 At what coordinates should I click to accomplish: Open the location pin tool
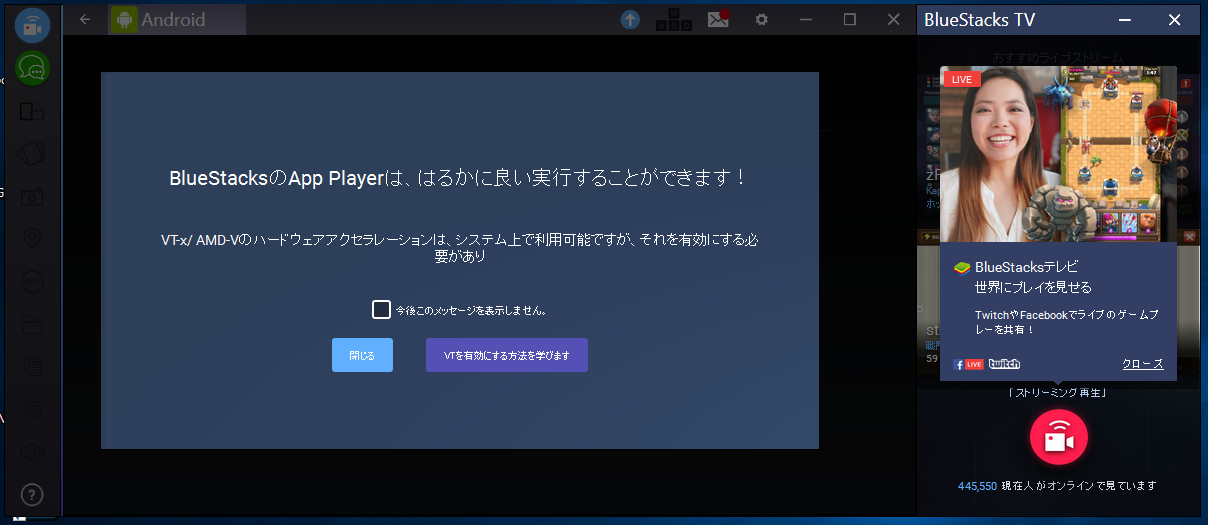pyautogui.click(x=32, y=239)
